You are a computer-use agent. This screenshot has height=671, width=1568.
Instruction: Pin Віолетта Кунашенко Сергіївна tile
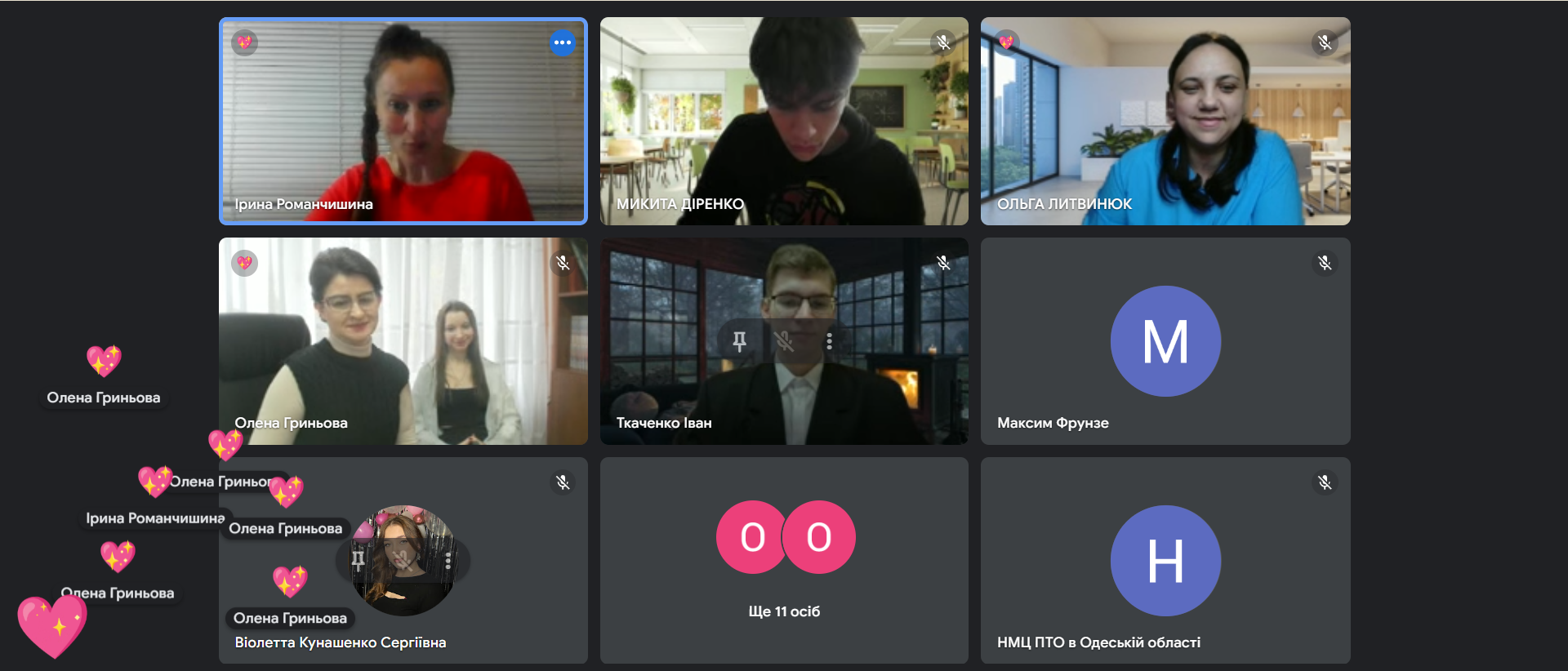358,561
